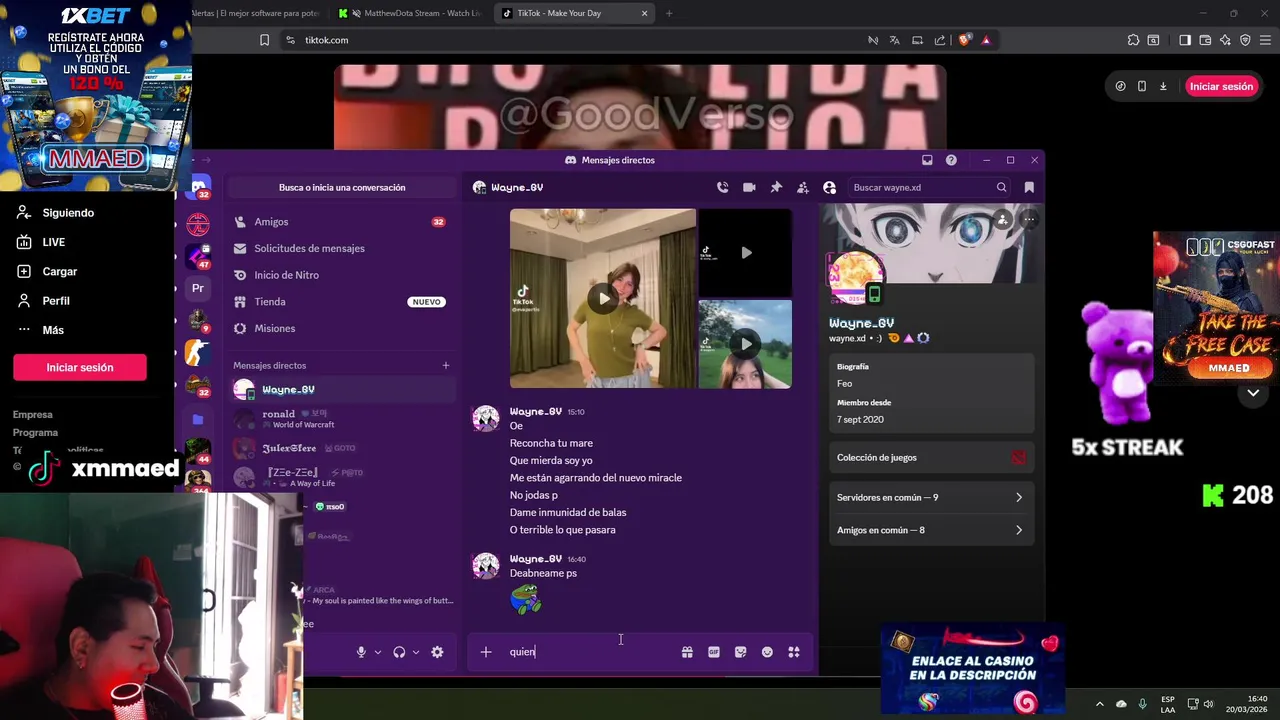Start a voice call with Wayne_GV
Screen dimensions: 1280x720
coord(722,187)
